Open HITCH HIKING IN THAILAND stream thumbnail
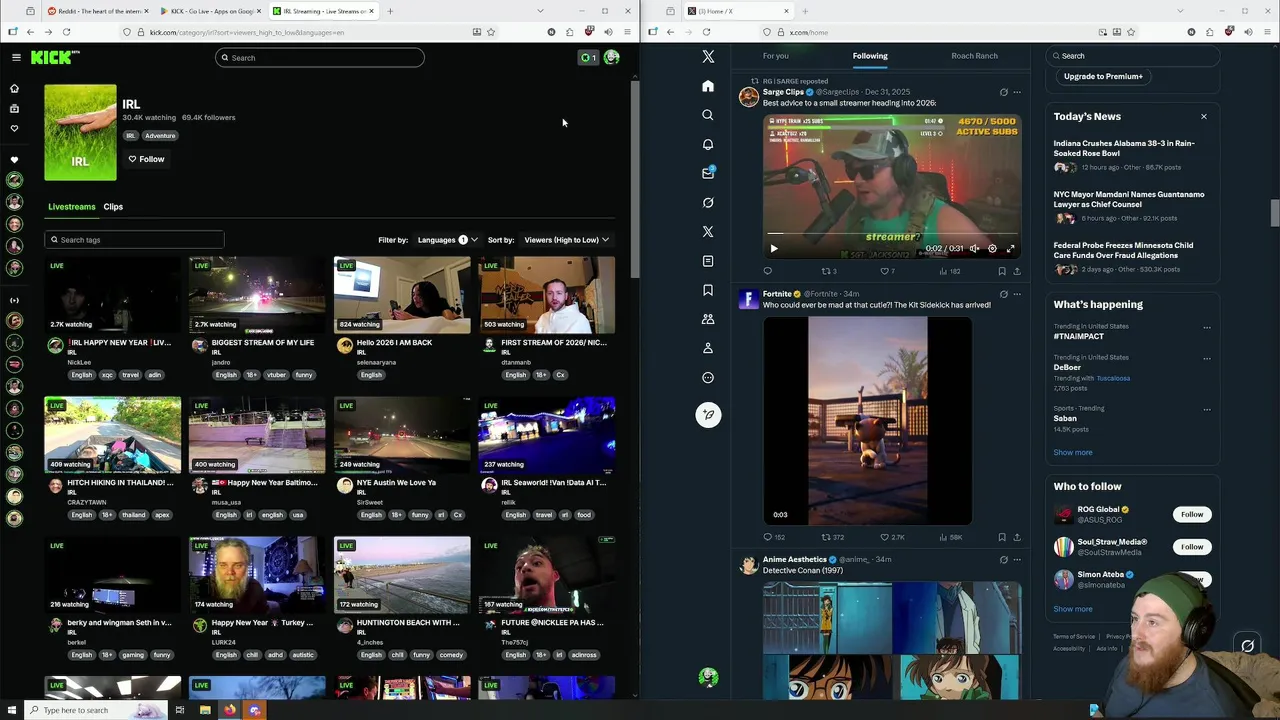Screen dimensions: 1280x720 point(113,434)
